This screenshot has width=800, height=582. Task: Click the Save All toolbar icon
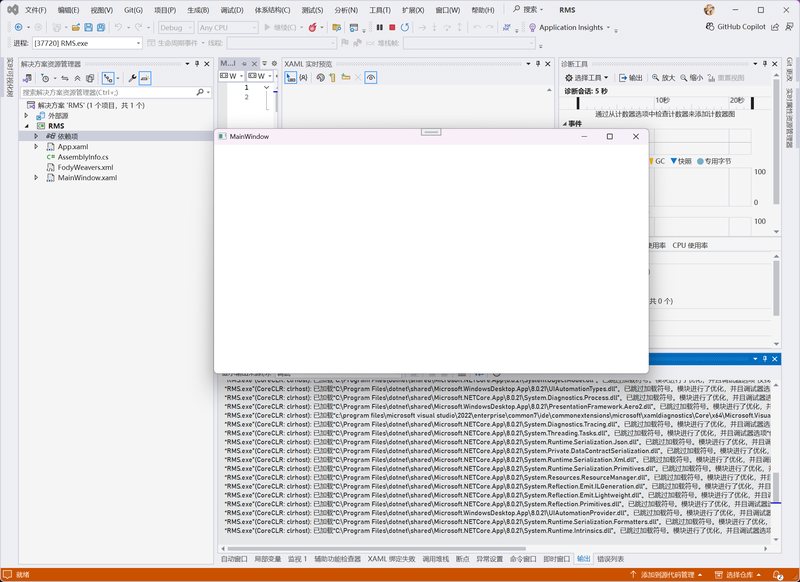(102, 27)
